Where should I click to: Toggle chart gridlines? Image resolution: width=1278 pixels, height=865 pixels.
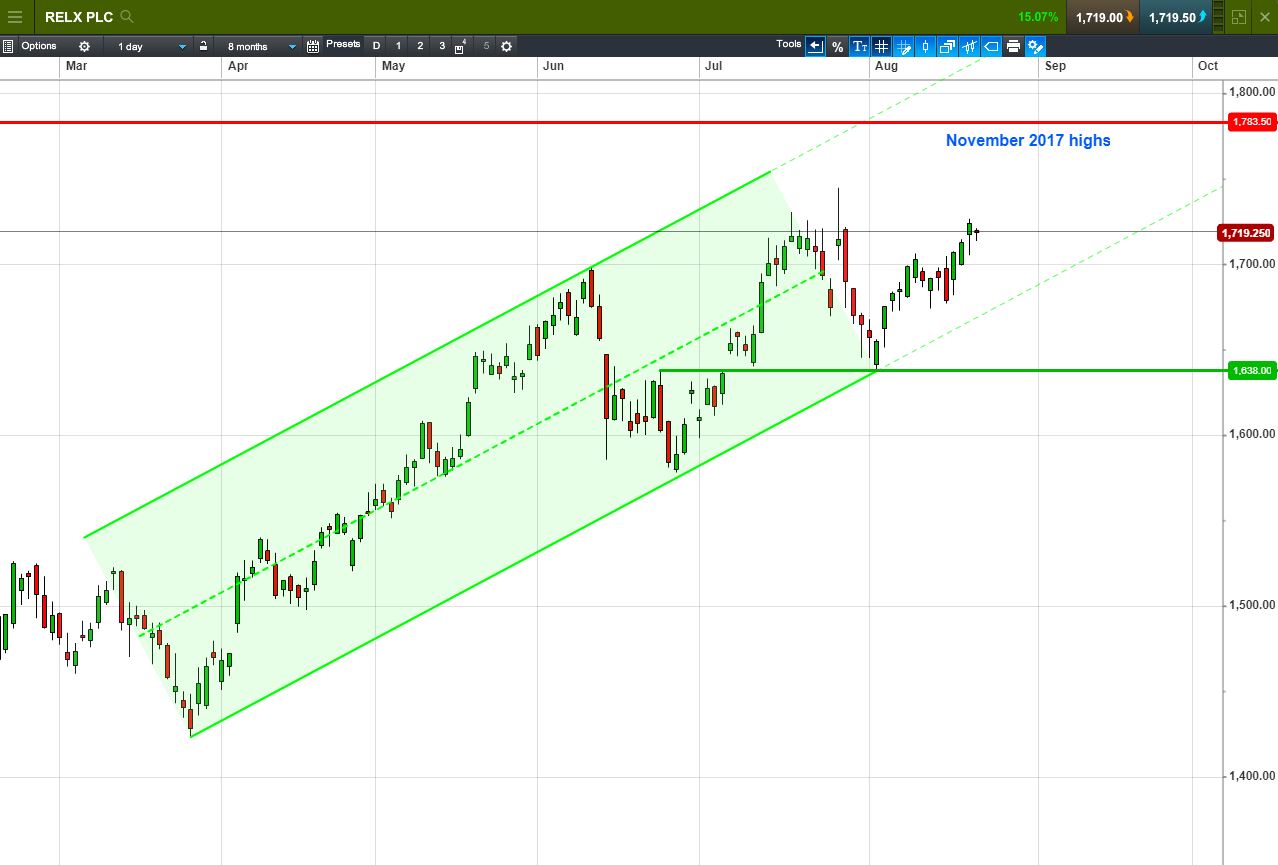coord(881,46)
